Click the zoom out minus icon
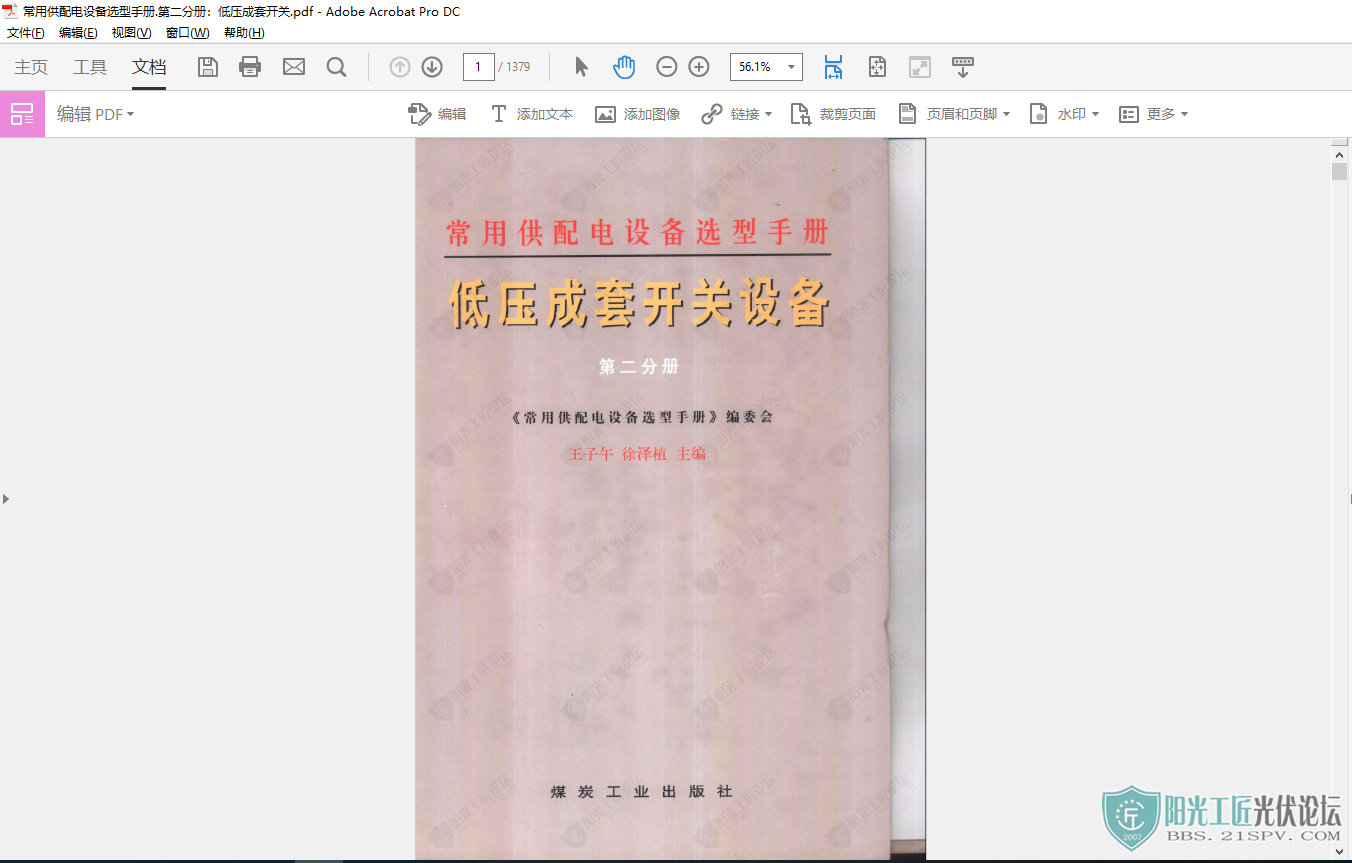 pyautogui.click(x=667, y=67)
